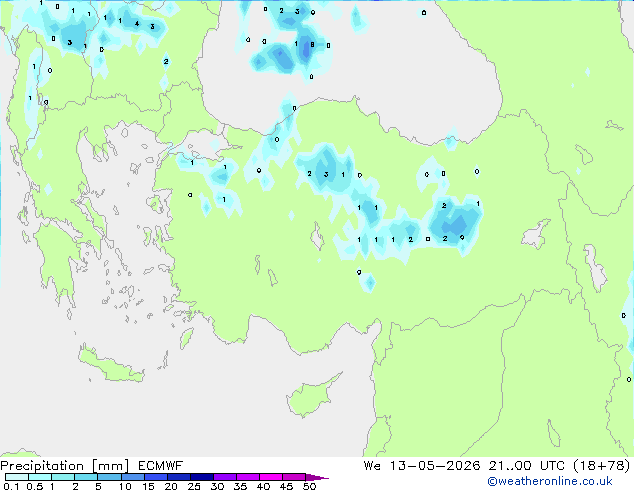Viewport: 634px width, 490px height.
Task: Click the 0.1–0.5 mm legend color box
Action: tap(17, 477)
